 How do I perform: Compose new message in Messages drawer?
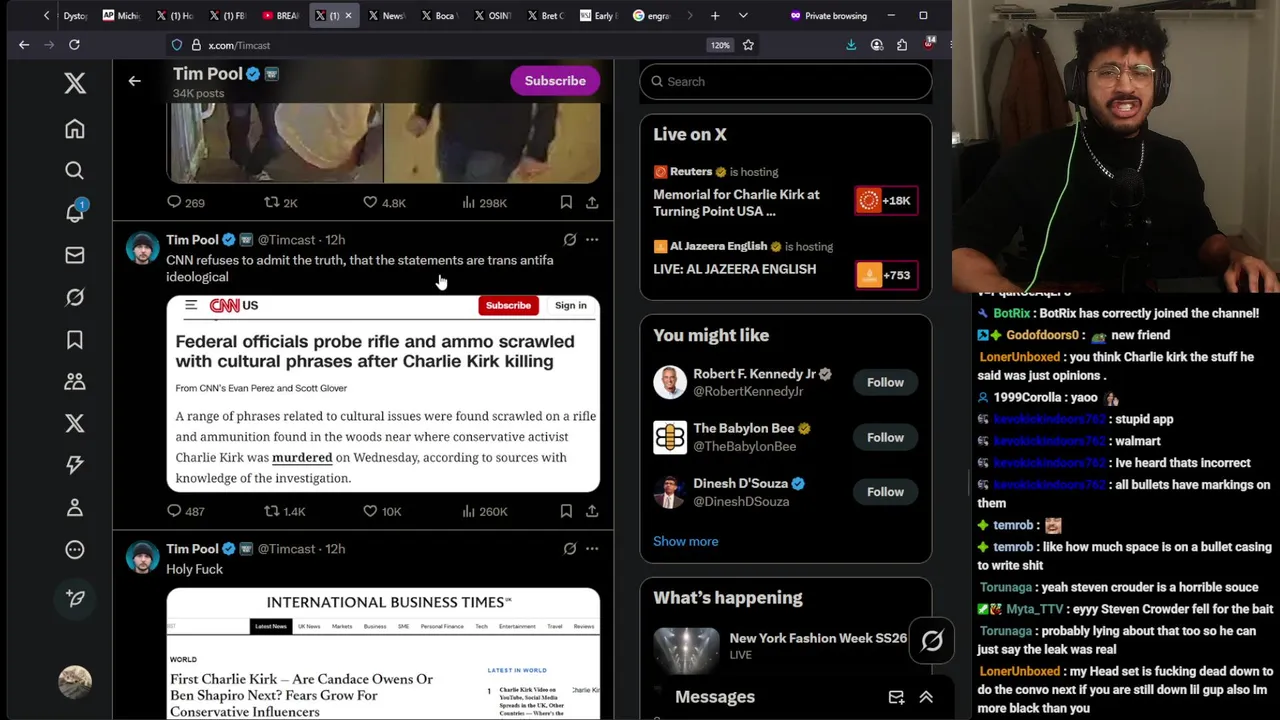tap(896, 697)
